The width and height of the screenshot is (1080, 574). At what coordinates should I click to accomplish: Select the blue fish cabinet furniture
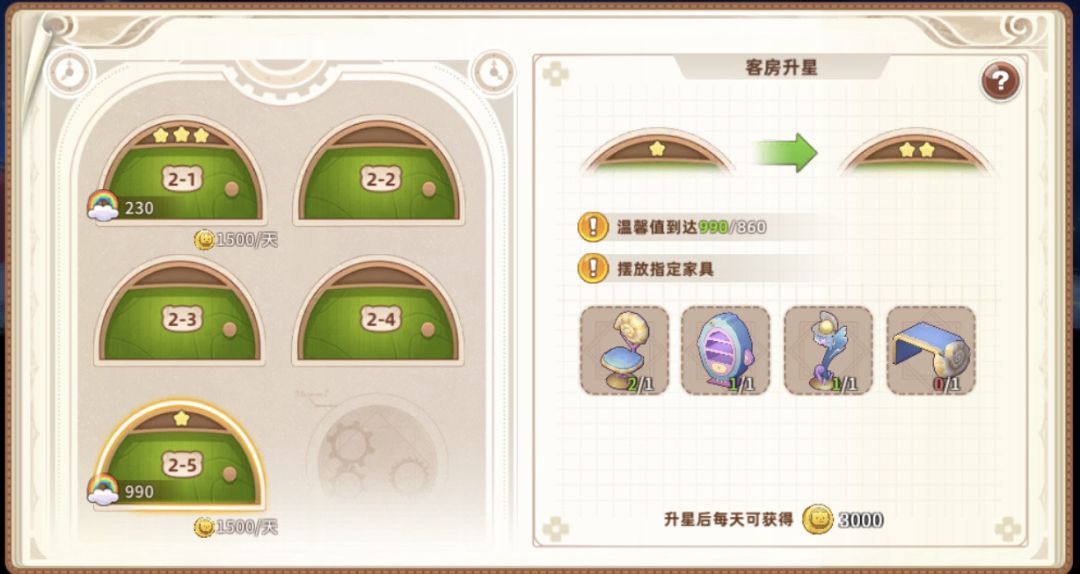coord(725,351)
